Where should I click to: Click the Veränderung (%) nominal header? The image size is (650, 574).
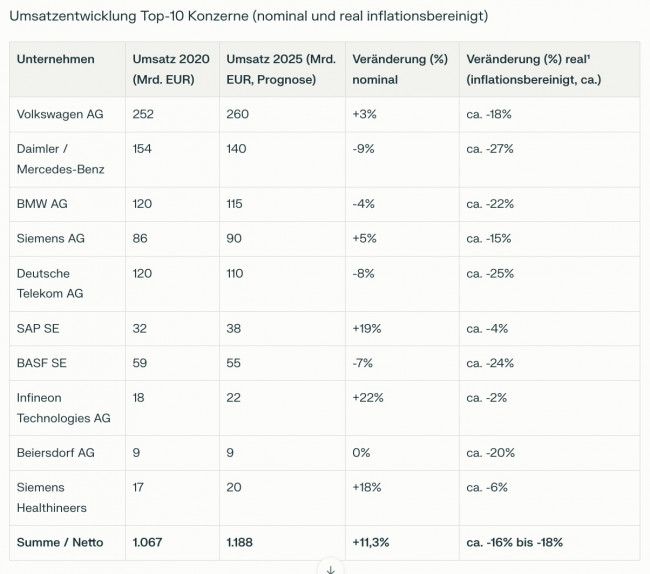click(400, 69)
